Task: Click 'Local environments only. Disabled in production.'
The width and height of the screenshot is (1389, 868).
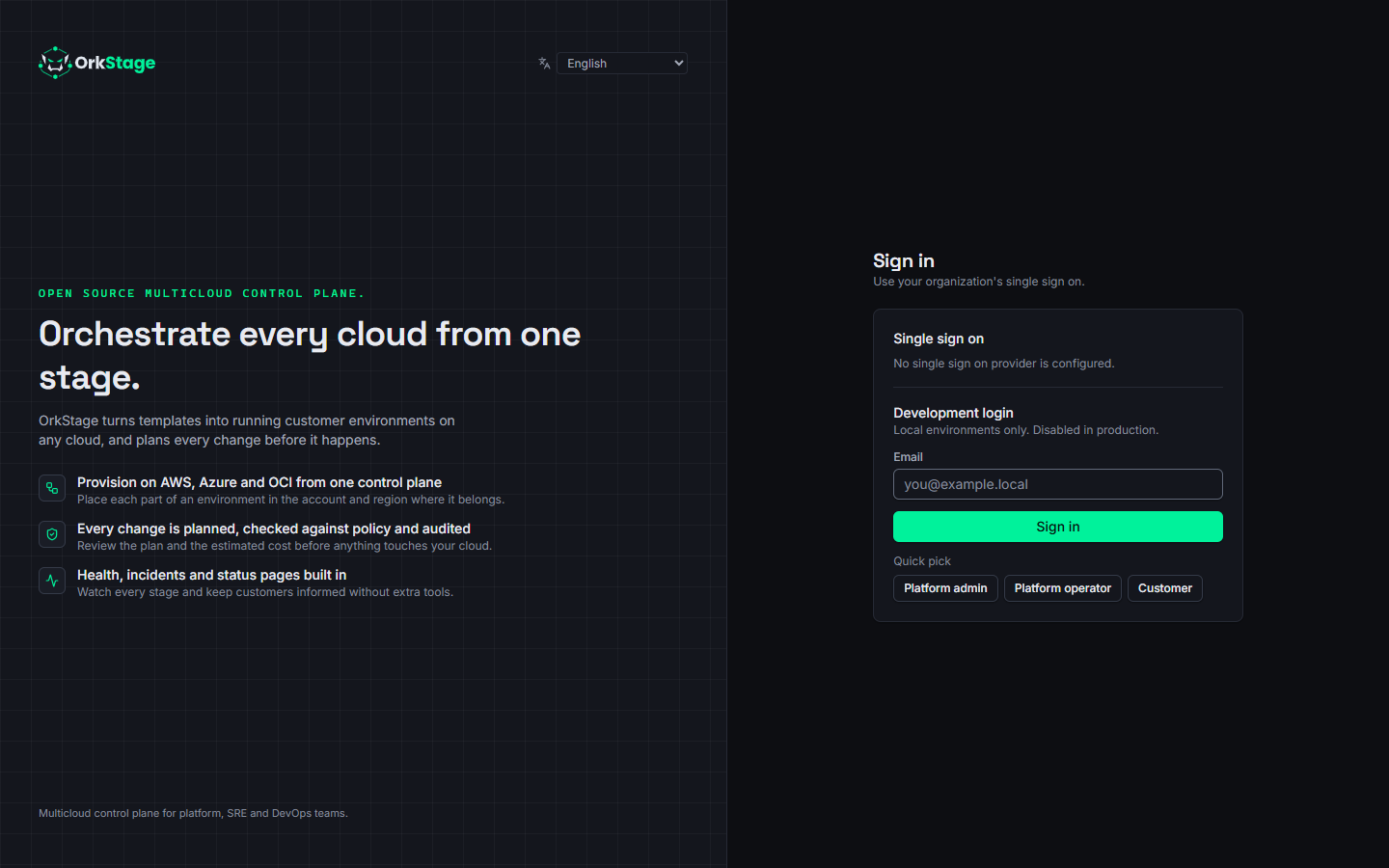Action: pyautogui.click(x=1025, y=430)
